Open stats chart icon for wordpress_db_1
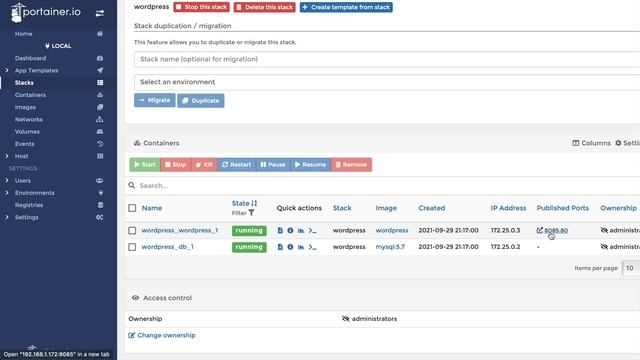Image resolution: width=640 pixels, height=360 pixels. tap(301, 247)
